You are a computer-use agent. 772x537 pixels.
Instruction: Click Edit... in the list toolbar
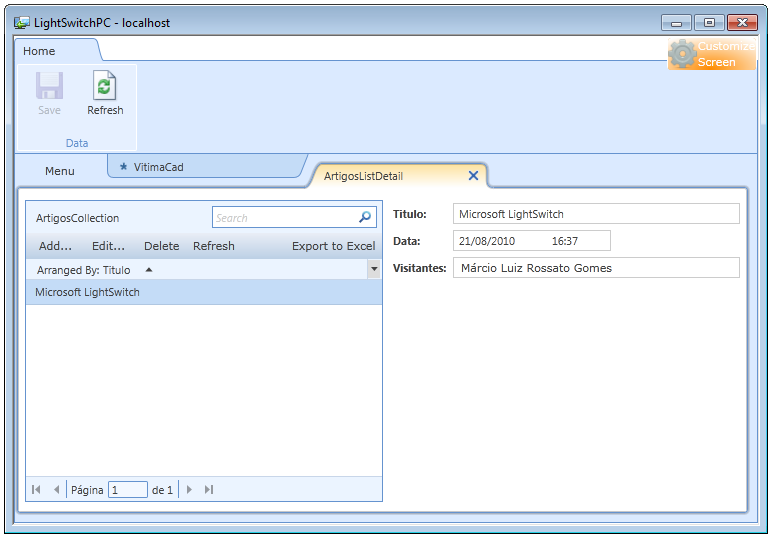click(108, 246)
